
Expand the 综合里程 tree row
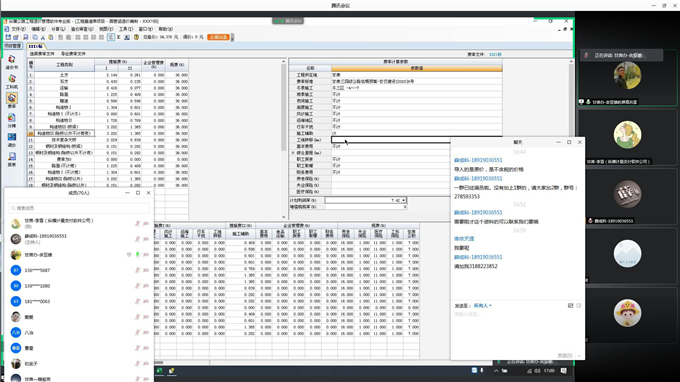(293, 153)
